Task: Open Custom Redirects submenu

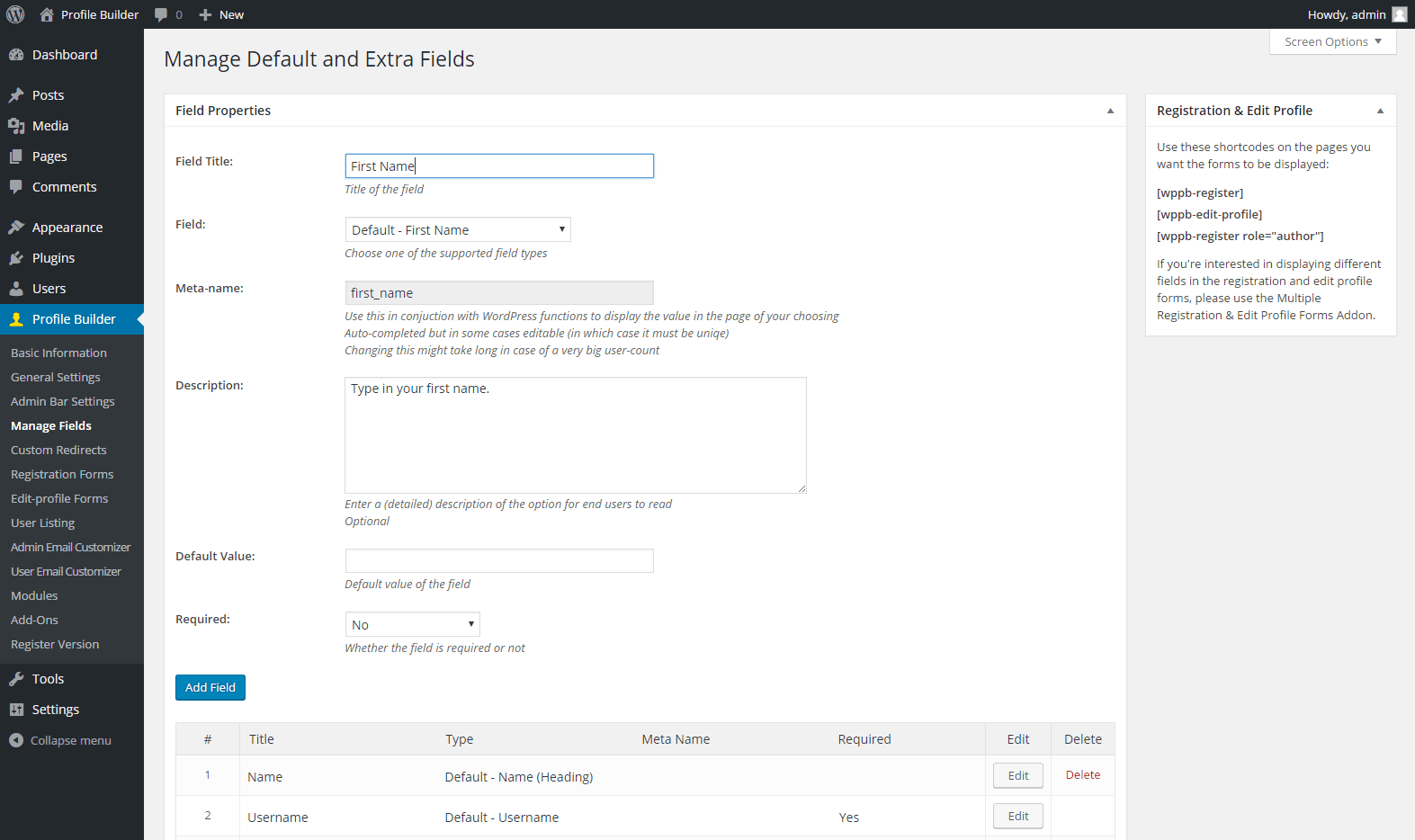Action: (58, 451)
